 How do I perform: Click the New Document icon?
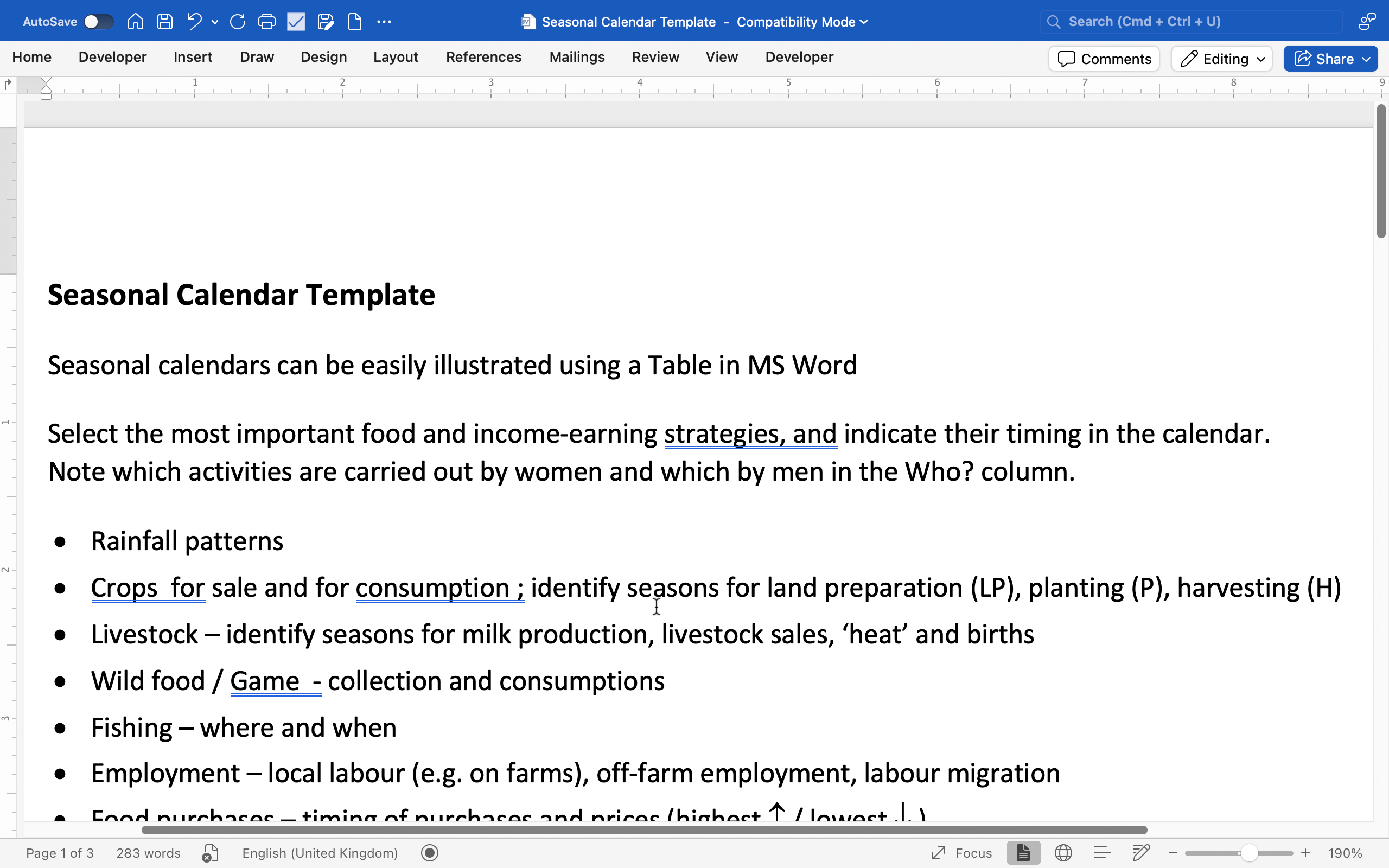(x=355, y=22)
